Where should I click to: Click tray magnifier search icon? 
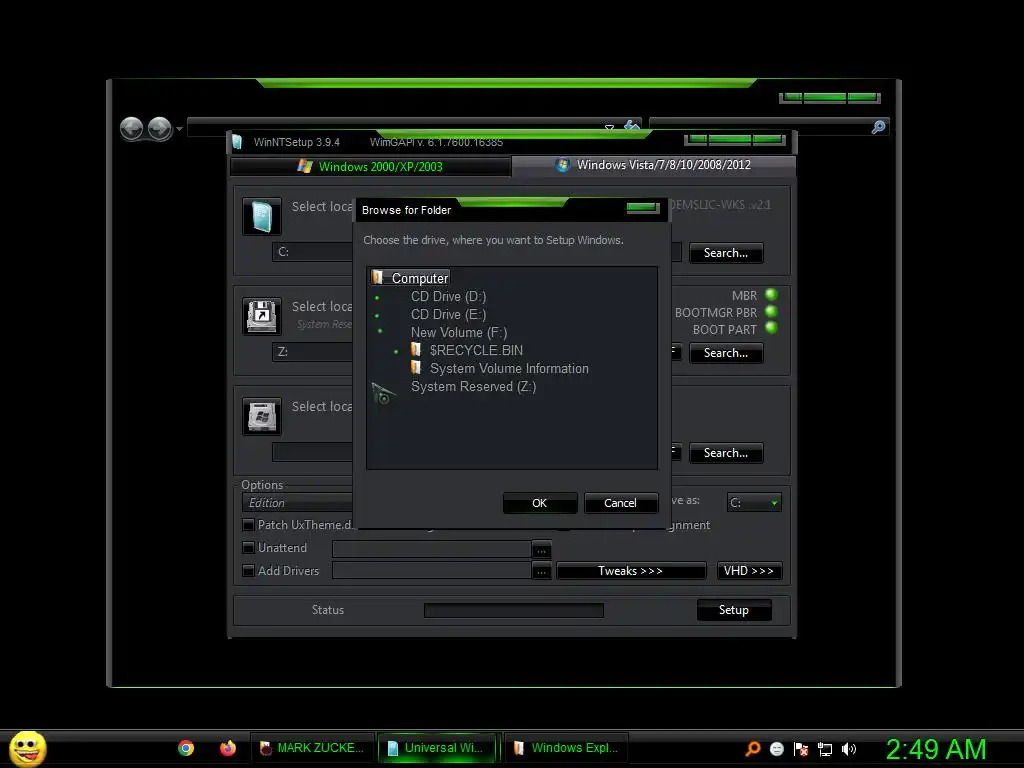pos(753,749)
